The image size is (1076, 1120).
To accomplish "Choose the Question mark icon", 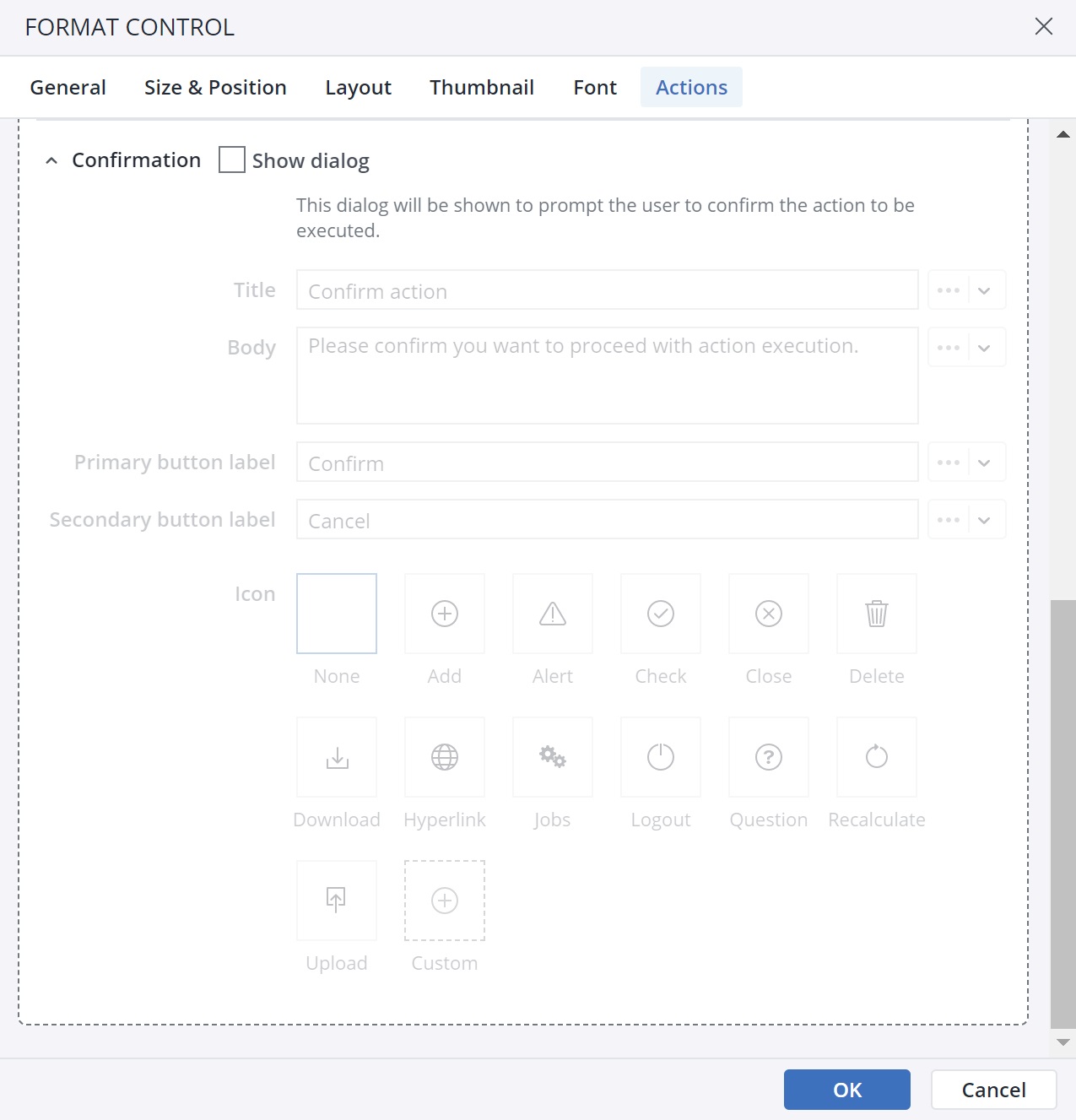I will click(769, 757).
